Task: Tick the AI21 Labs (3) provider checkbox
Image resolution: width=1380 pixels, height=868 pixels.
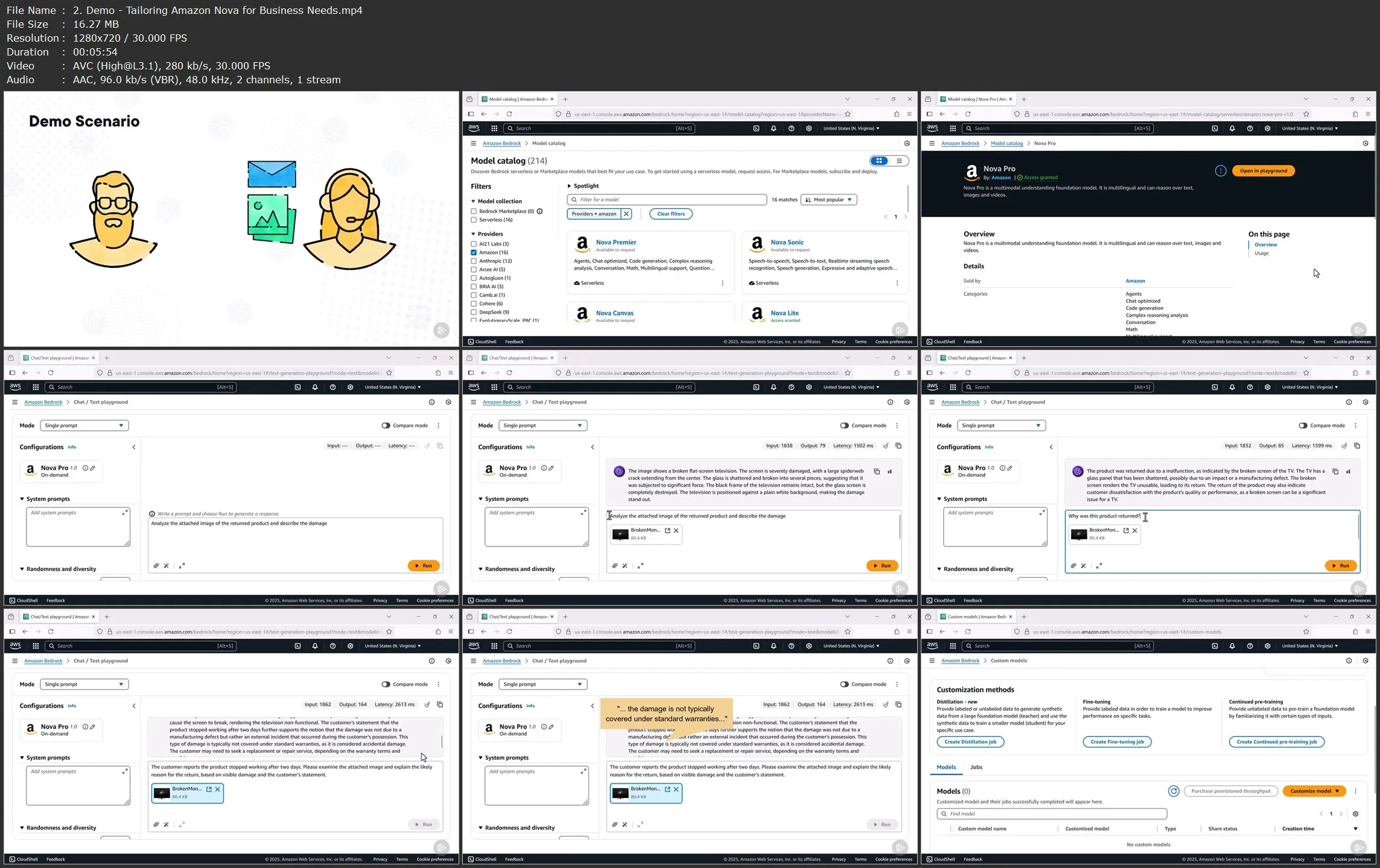Action: [474, 244]
